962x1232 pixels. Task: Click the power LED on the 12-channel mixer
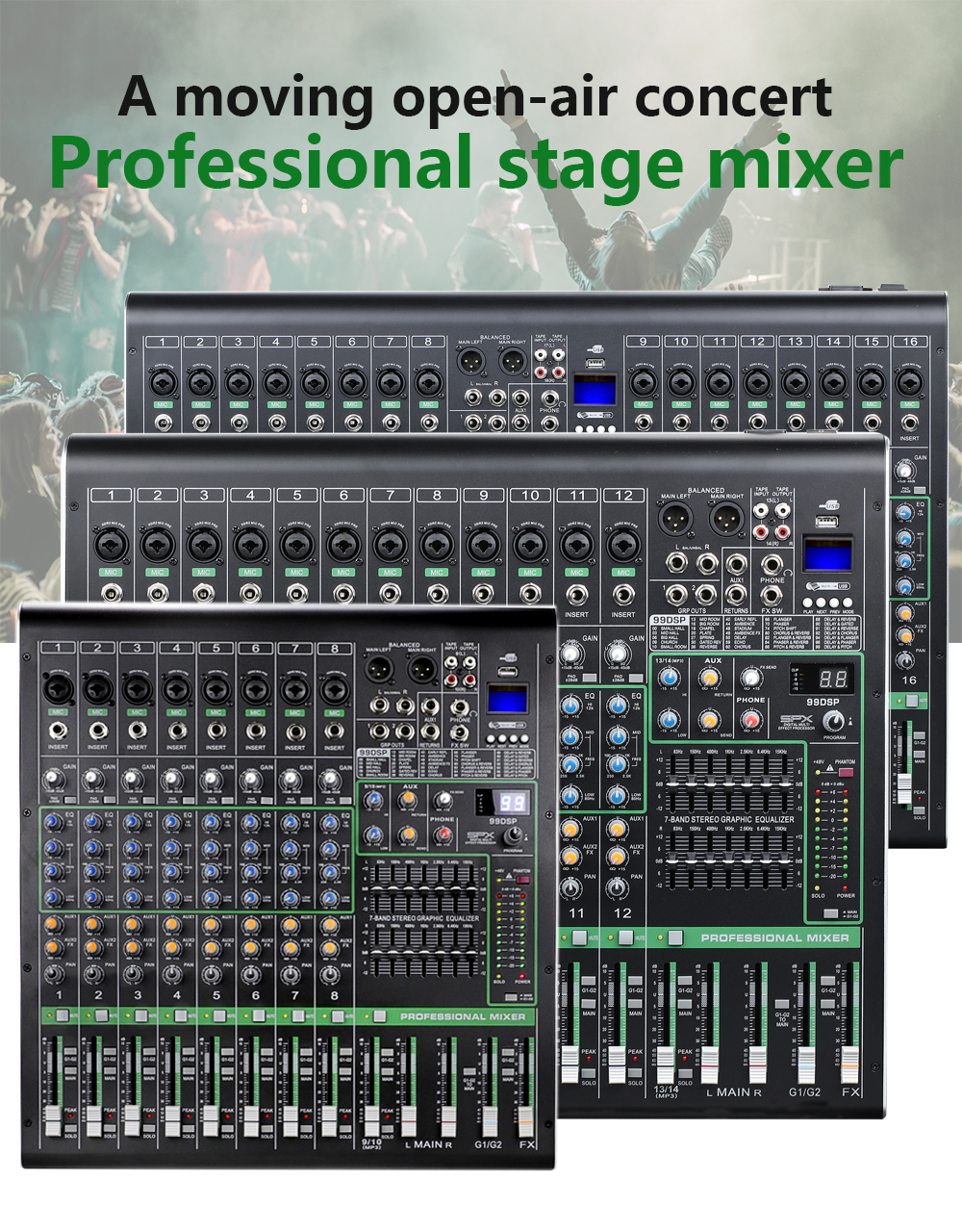point(845,887)
